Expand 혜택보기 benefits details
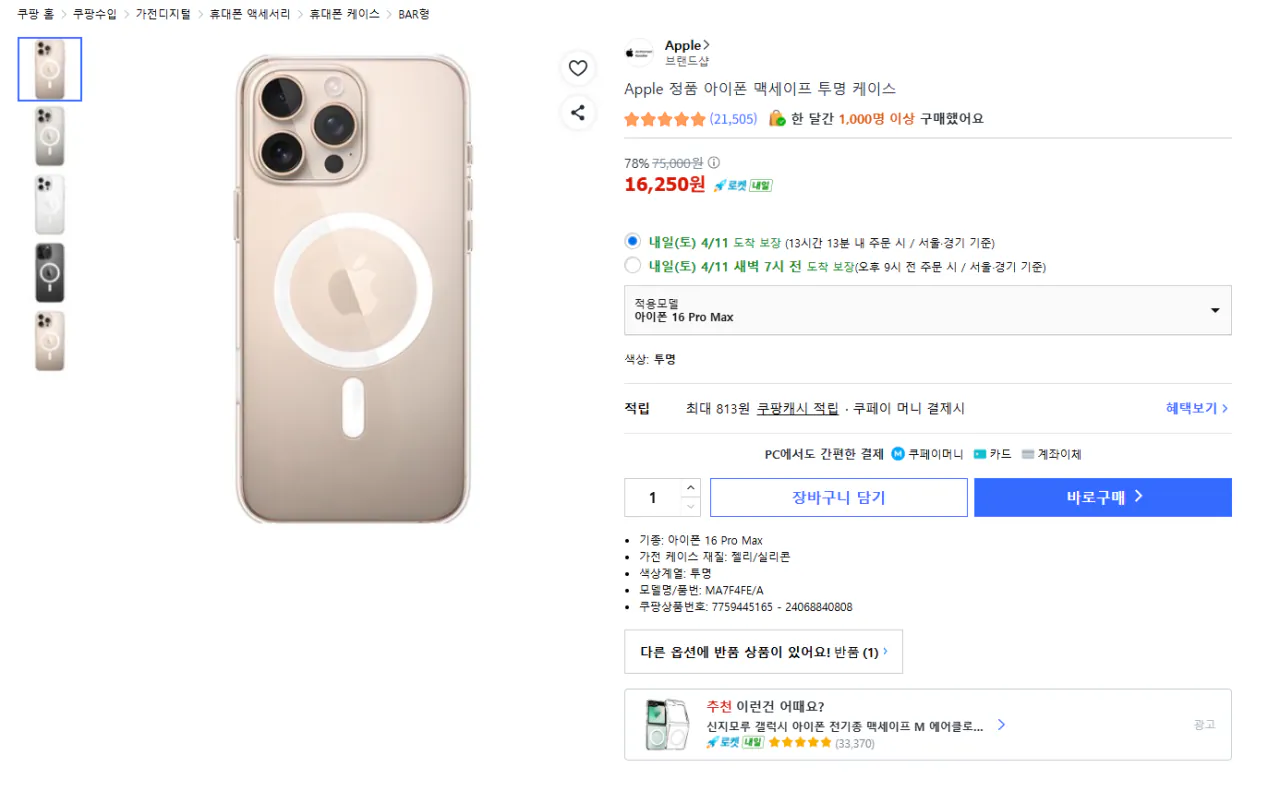 (1195, 407)
